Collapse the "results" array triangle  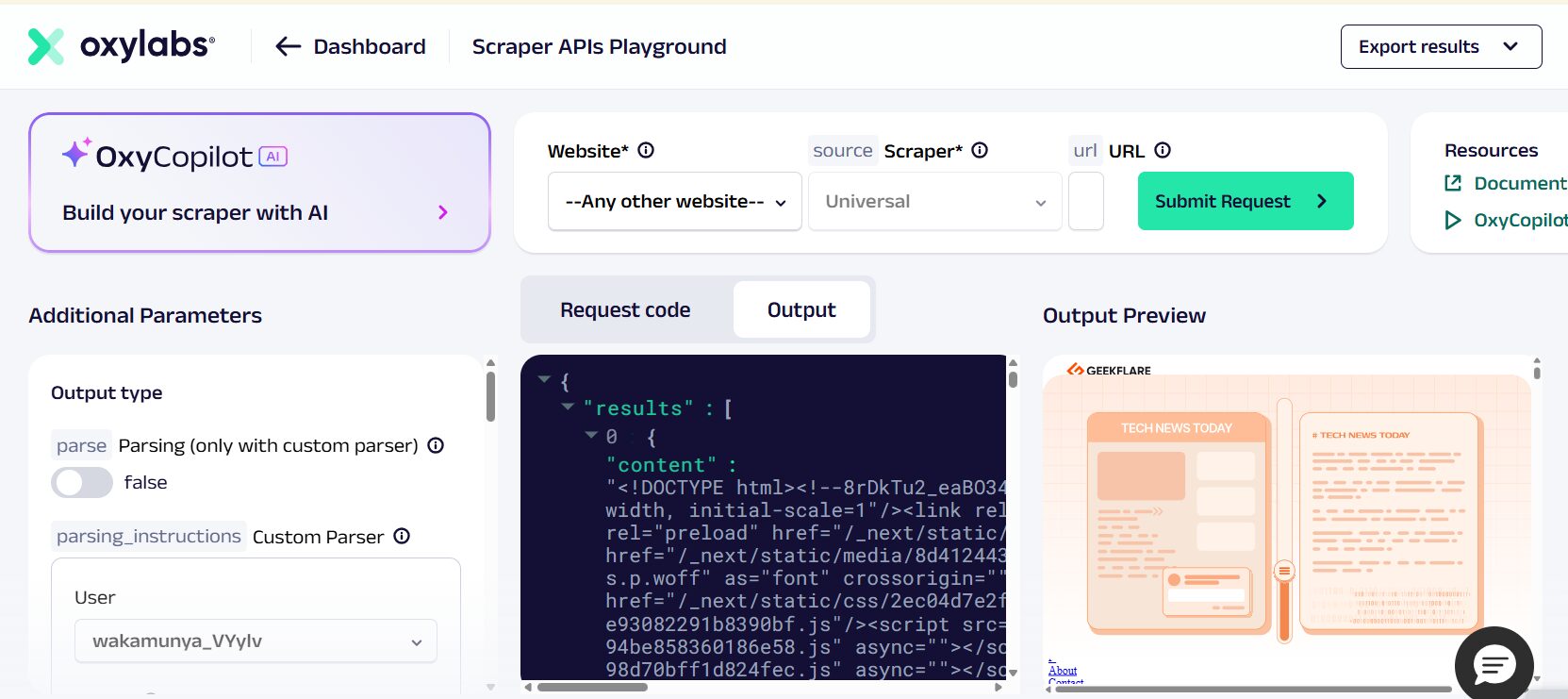568,407
